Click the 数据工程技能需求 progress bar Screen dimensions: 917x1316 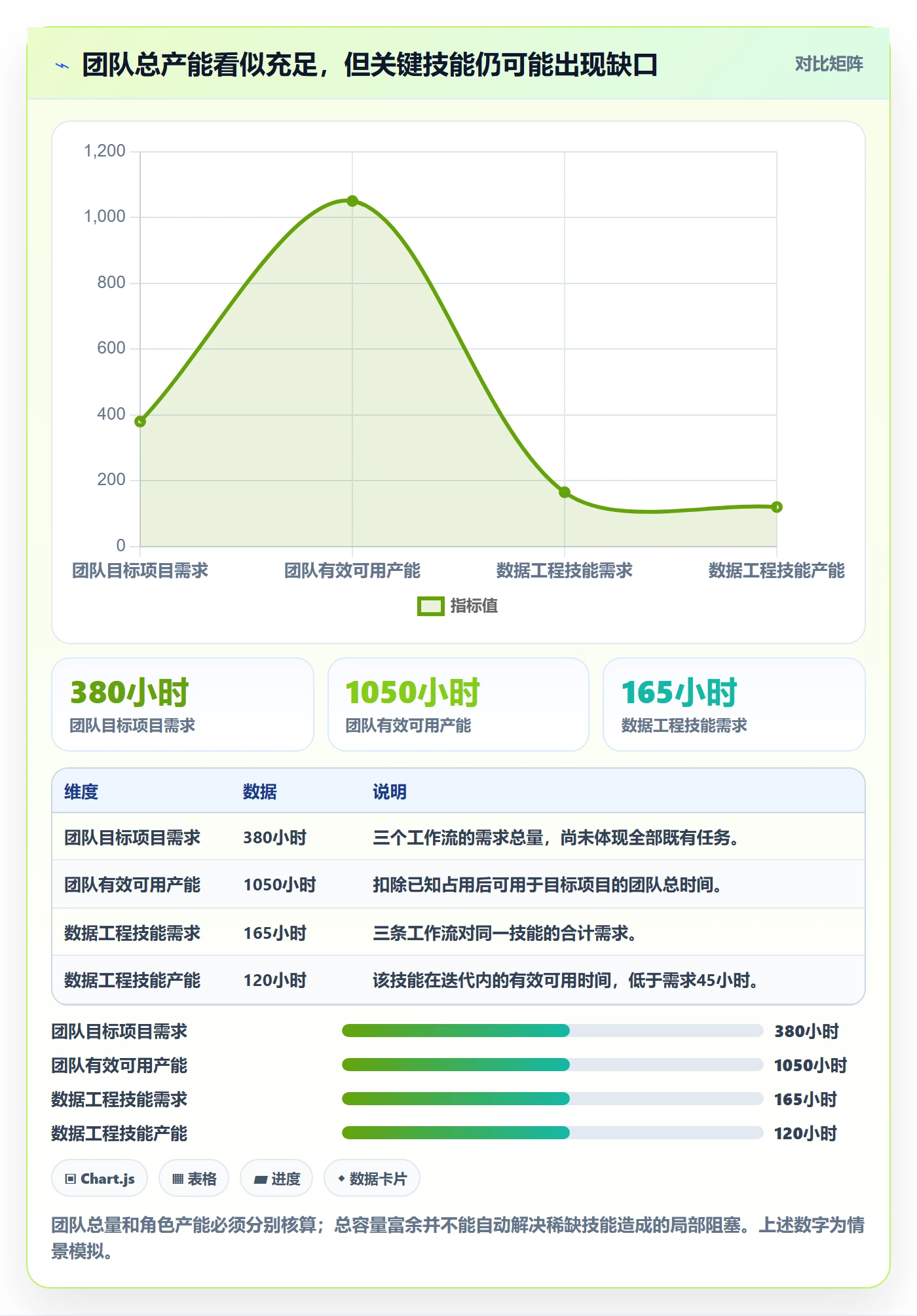552,1099
